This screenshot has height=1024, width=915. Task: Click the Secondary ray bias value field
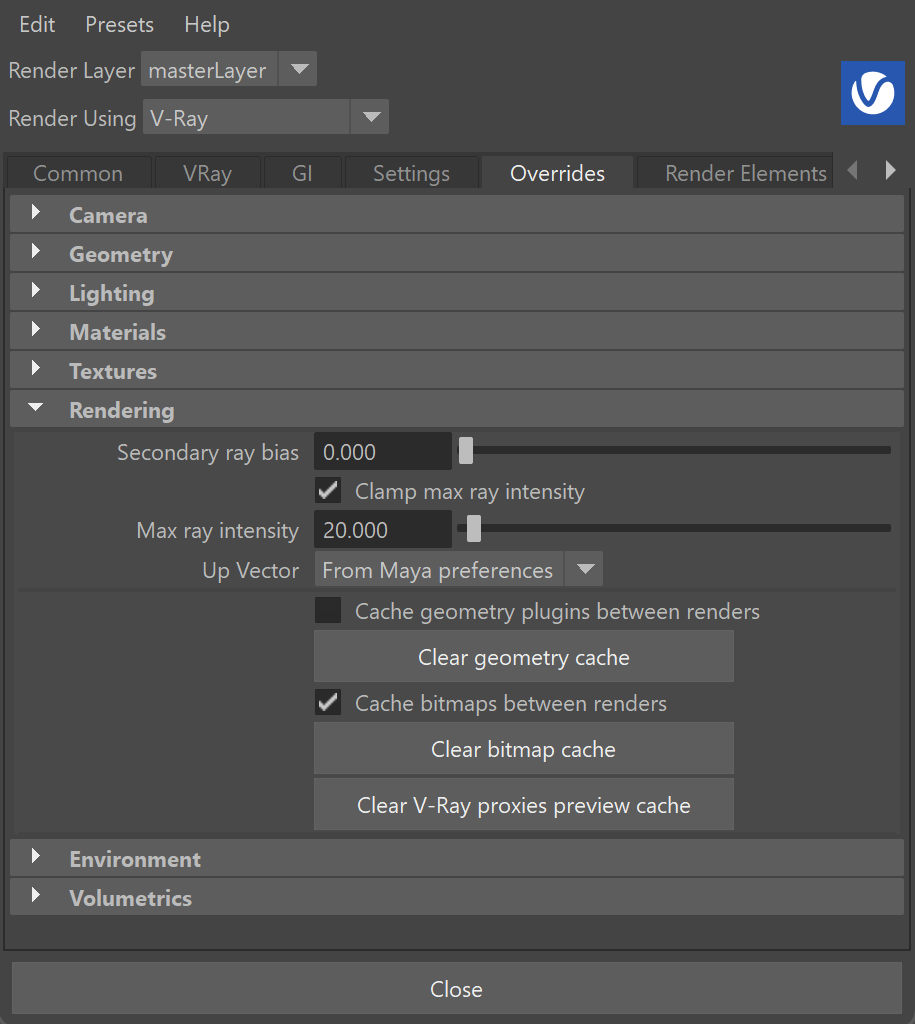(383, 451)
